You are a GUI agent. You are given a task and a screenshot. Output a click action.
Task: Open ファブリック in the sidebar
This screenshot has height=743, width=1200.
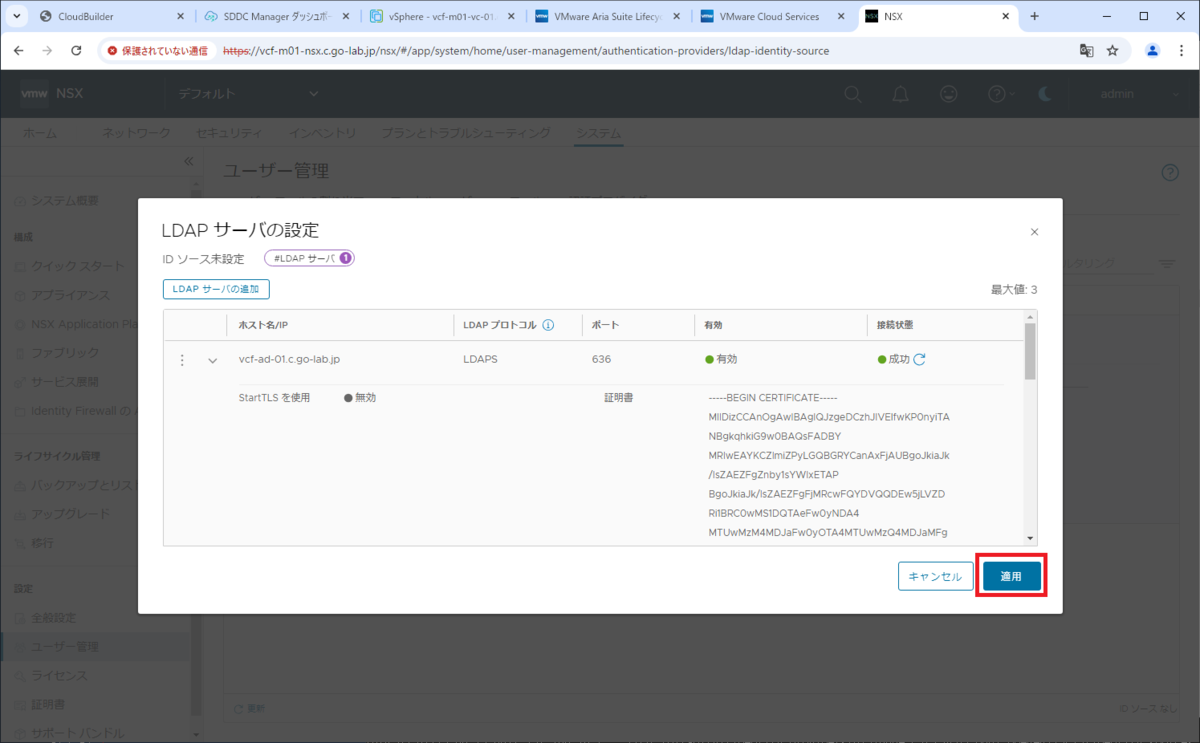[65, 353]
